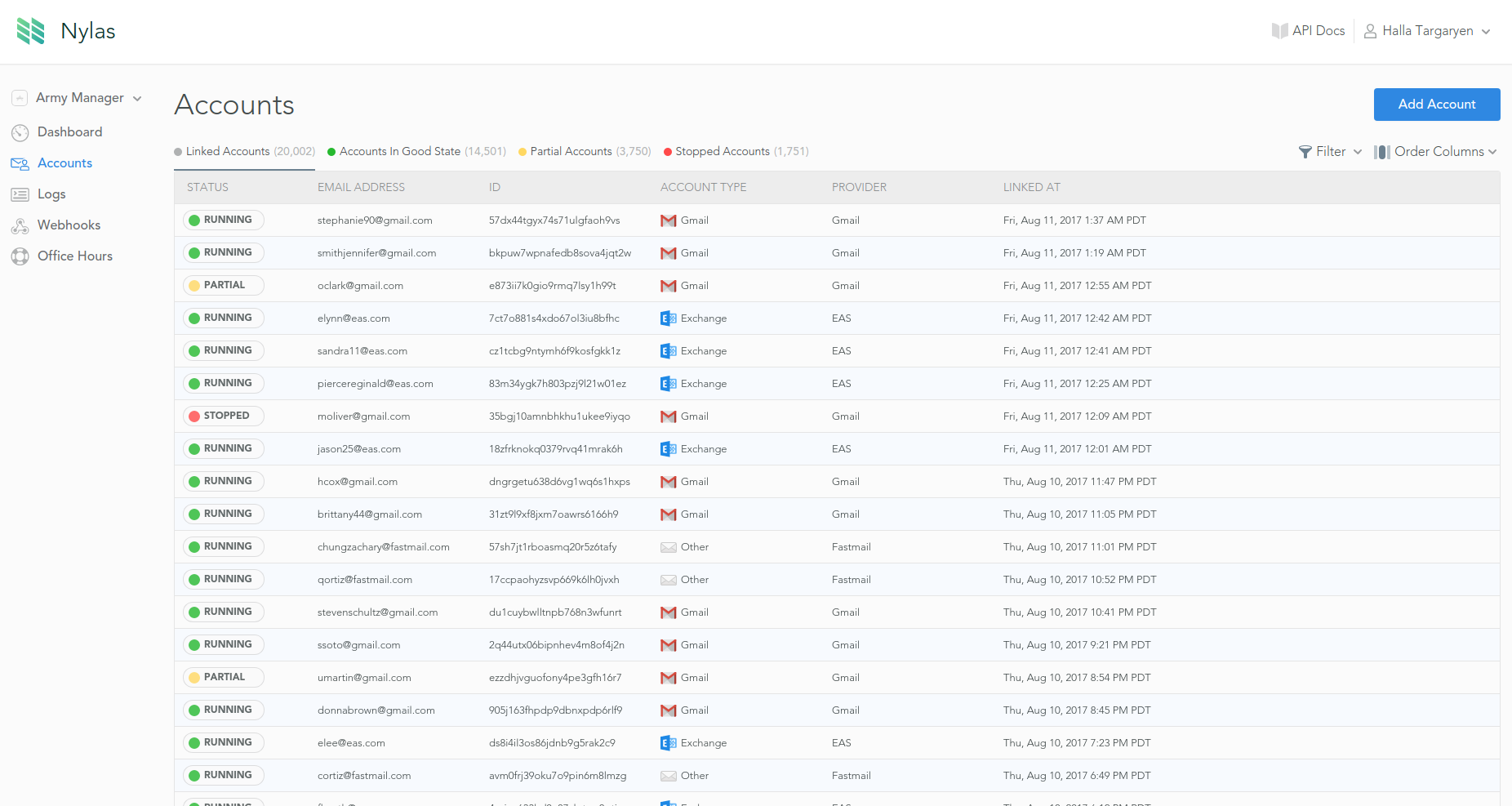Click the PROVIDER column header
This screenshot has height=806, width=1512.
859,188
